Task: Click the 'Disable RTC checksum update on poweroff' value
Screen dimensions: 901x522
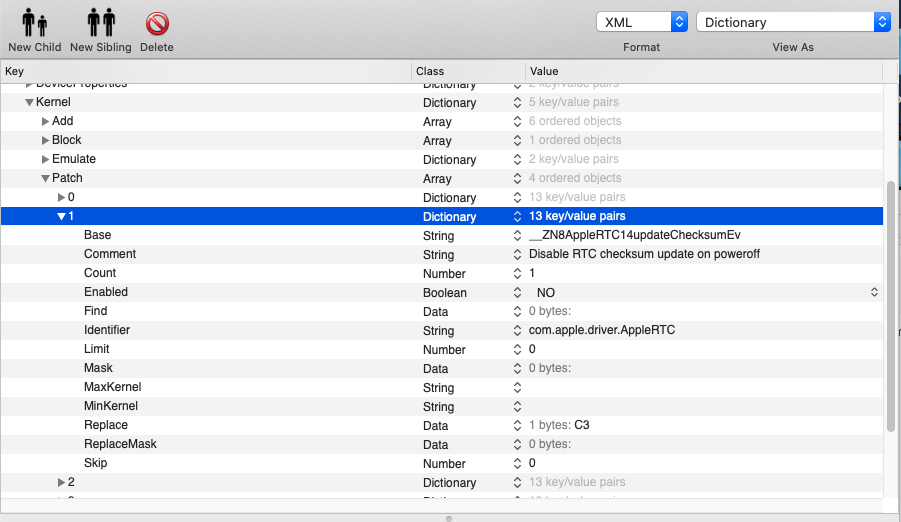Action: click(644, 254)
